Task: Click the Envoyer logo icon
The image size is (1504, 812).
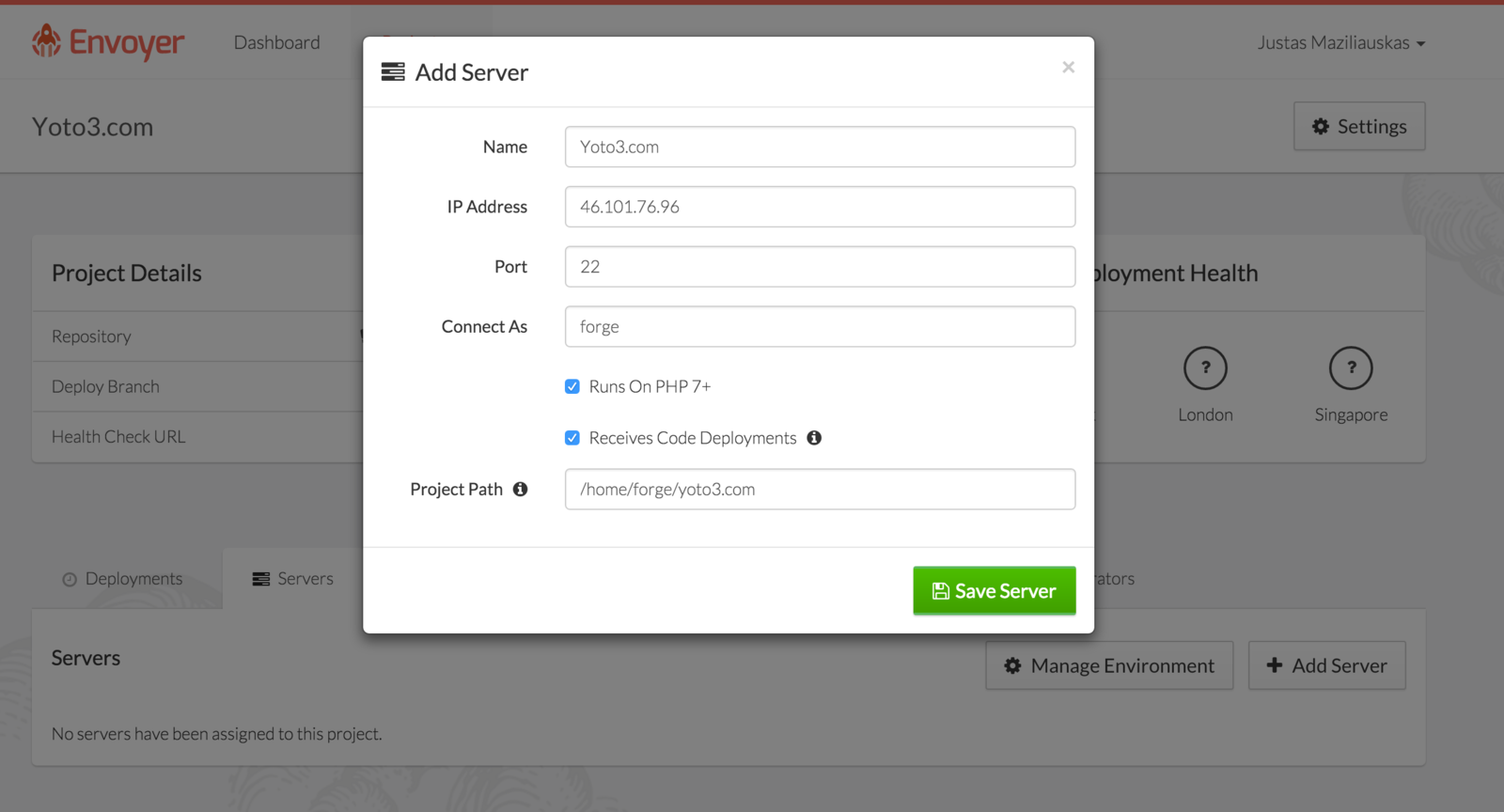Action: point(46,41)
